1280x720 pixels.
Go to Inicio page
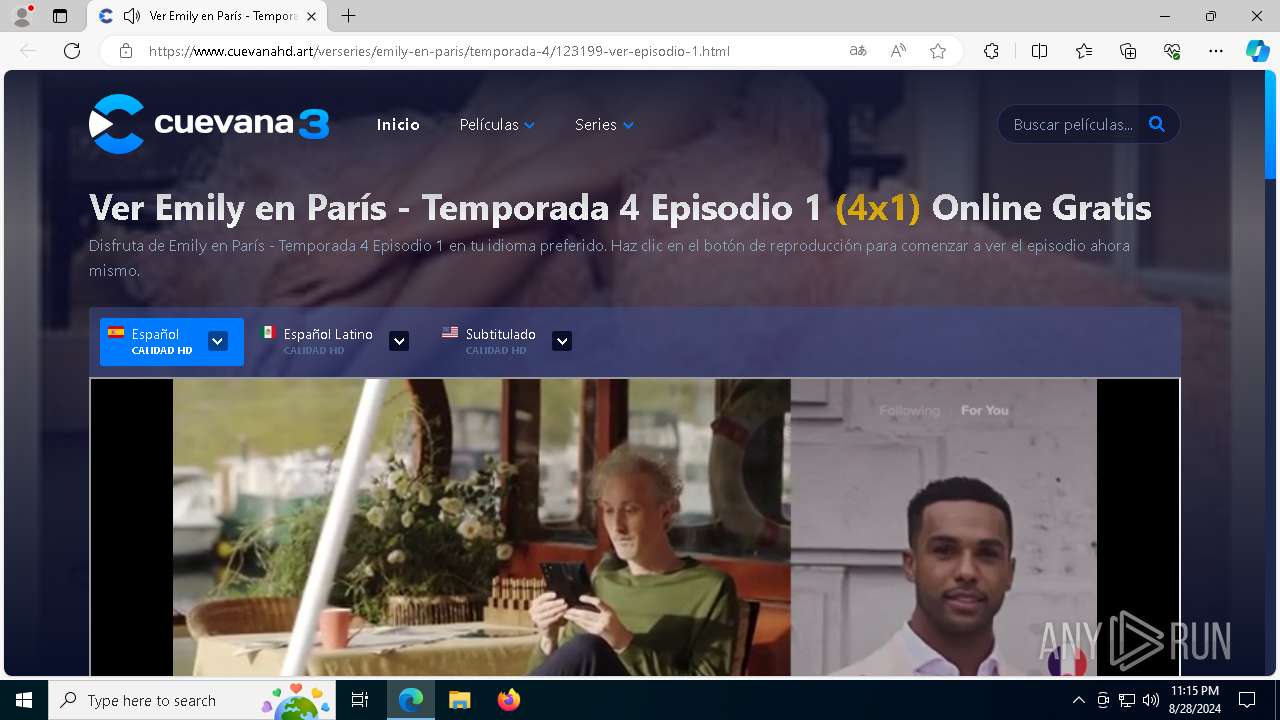click(398, 125)
